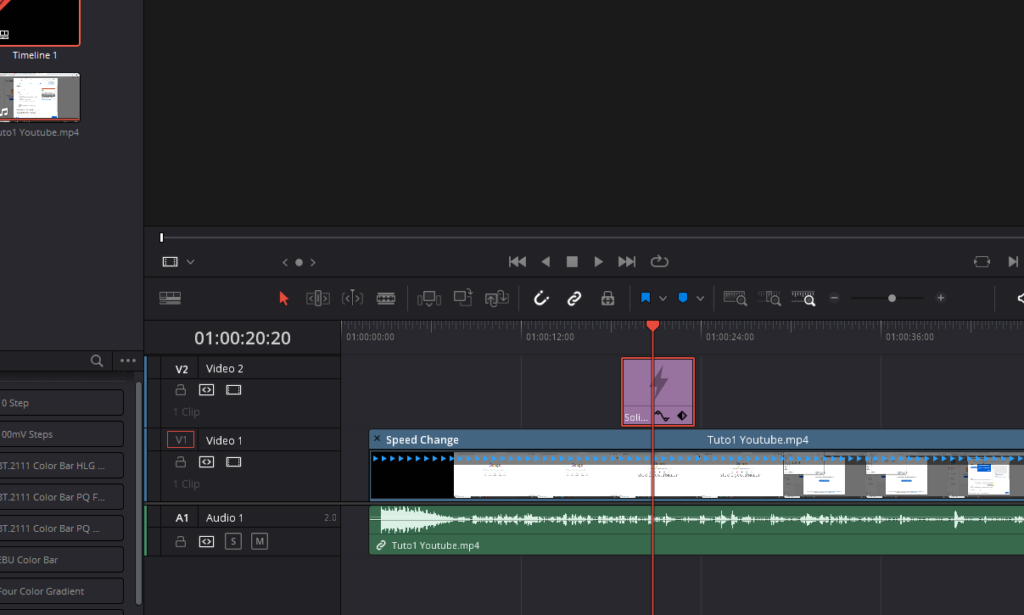1024x615 pixels.
Task: Disable the Video 1 track
Action: click(x=233, y=462)
